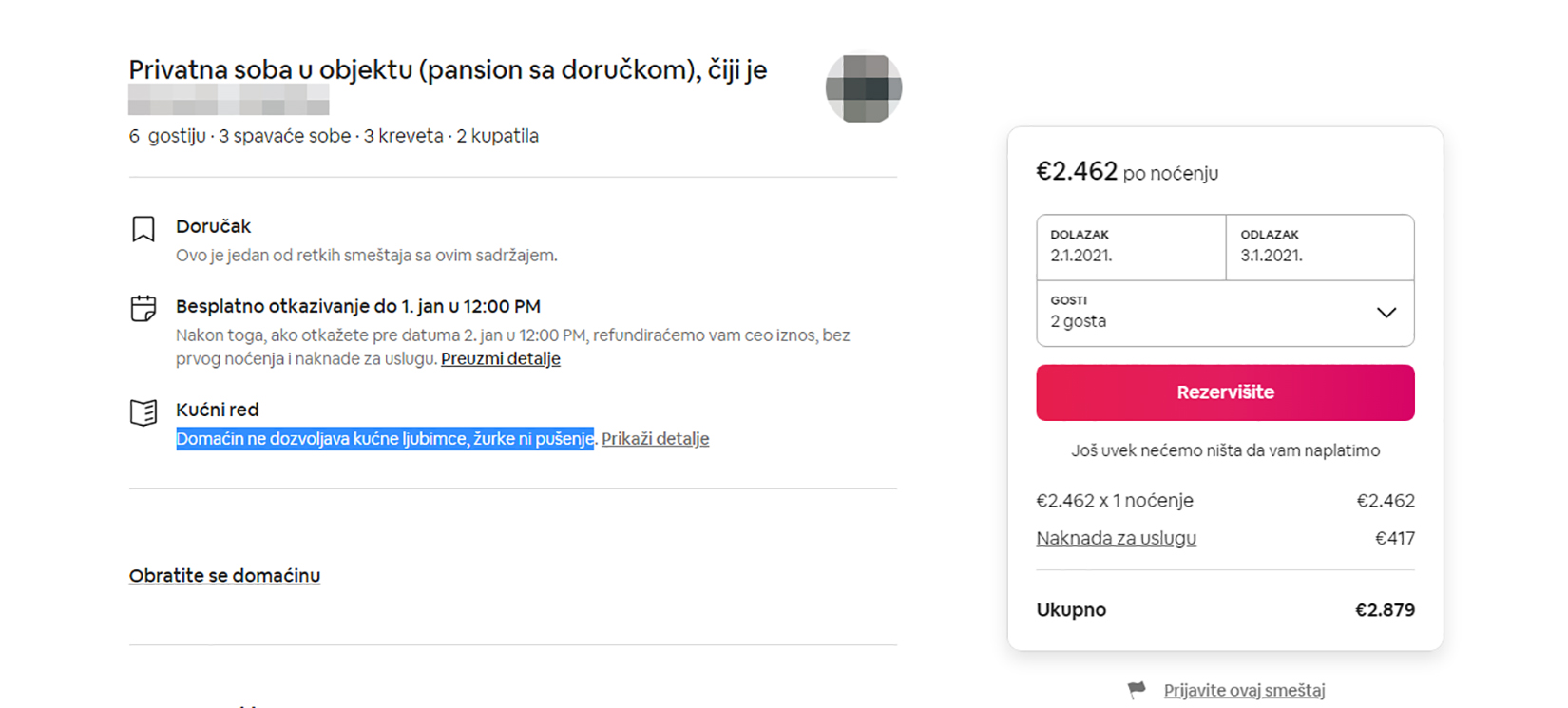Viewport: 1568px width, 708px height.
Task: Expand the GOSTI dropdown showing 2 gosta
Action: click(1226, 313)
